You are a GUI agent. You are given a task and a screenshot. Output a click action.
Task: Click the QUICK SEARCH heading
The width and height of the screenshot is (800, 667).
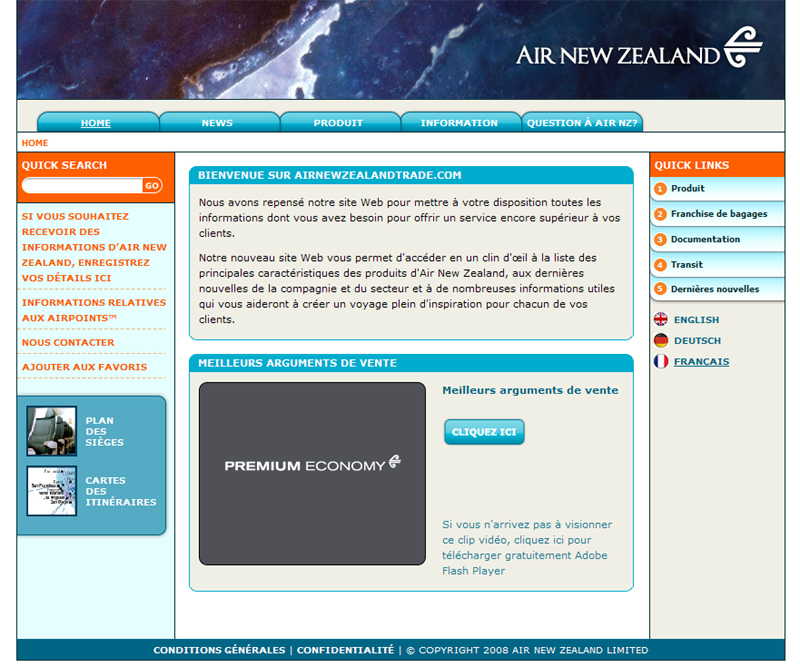click(64, 165)
